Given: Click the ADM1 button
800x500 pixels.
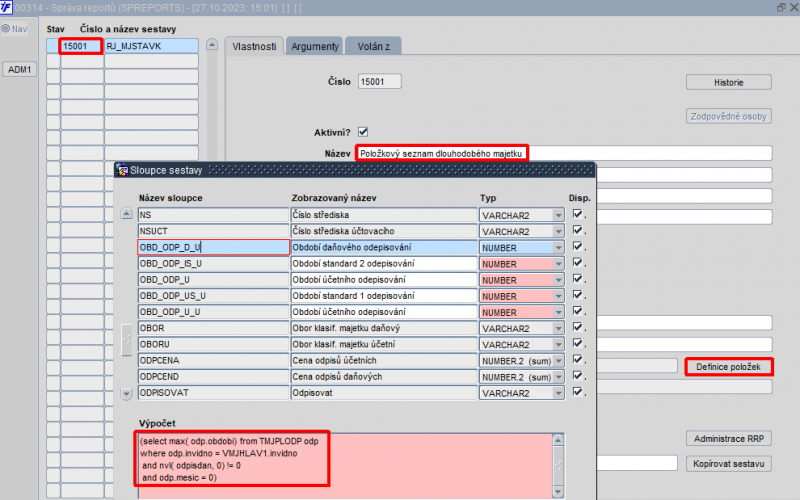Looking at the screenshot, I should 19,69.
